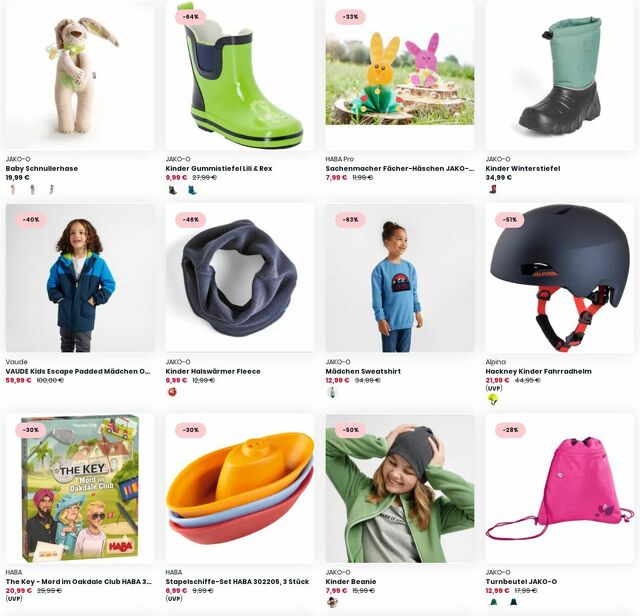Pick the dark navy Turnbeutel variant icon
The height and width of the screenshot is (616, 640).
coord(513,602)
